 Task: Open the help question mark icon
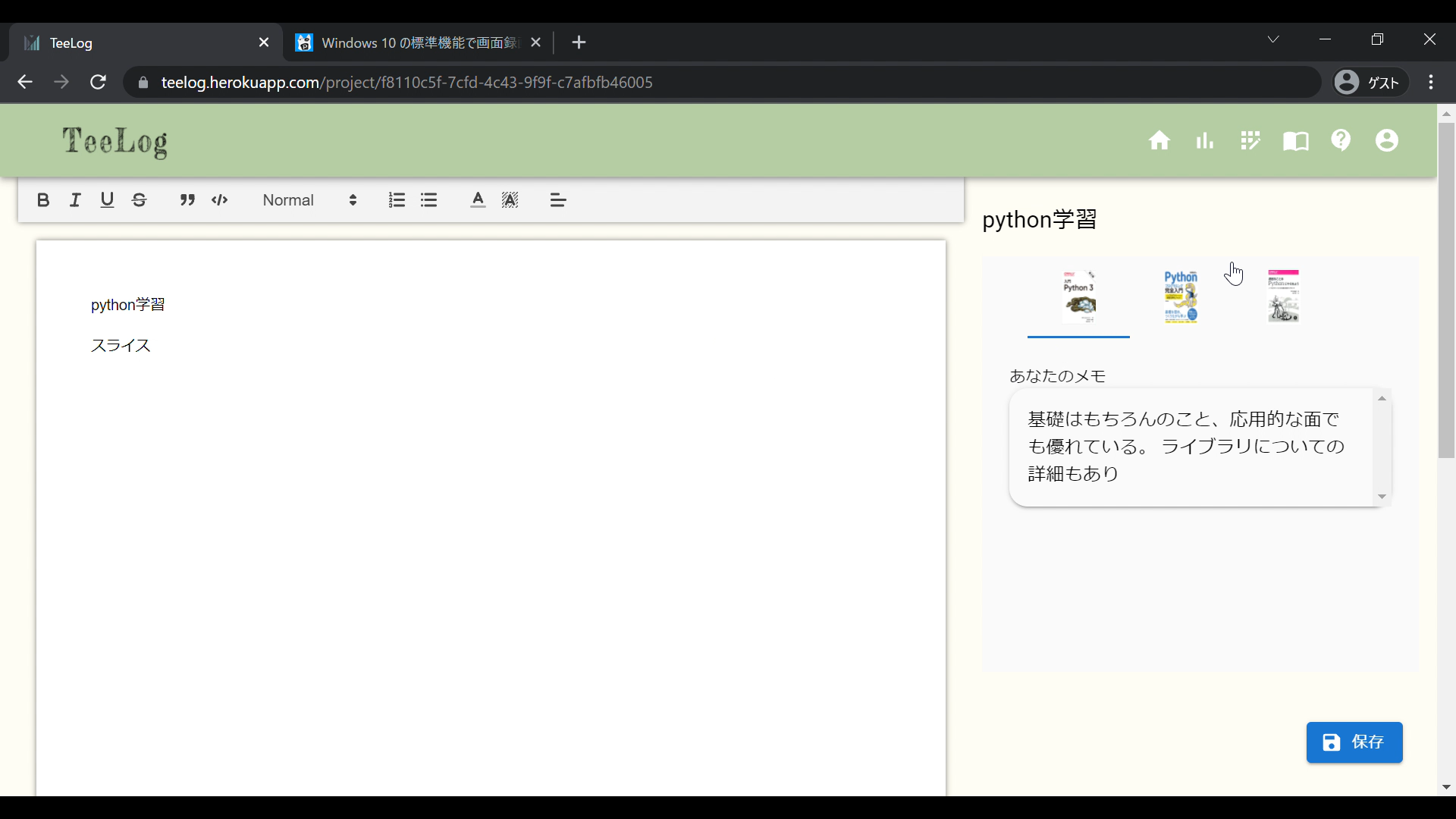[1341, 140]
